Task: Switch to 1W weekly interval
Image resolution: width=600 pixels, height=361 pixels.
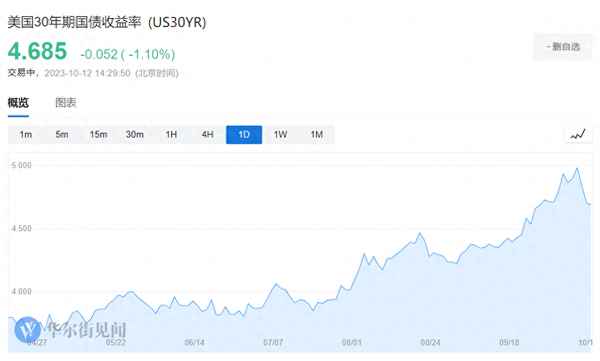Action: click(280, 135)
